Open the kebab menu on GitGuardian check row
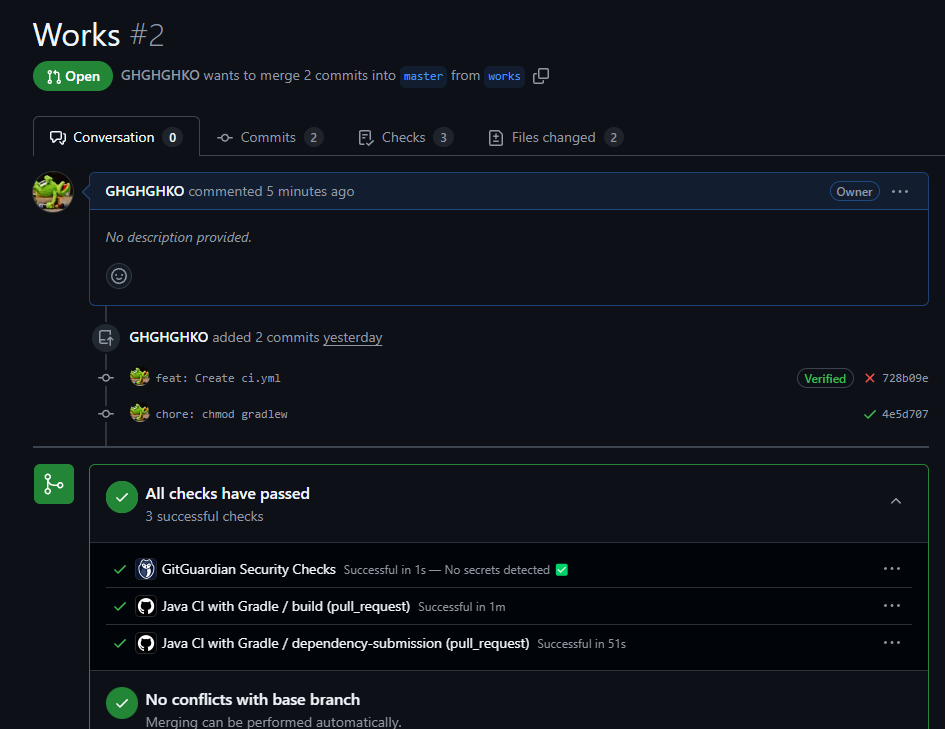Viewport: 945px width, 729px height. [x=891, y=568]
